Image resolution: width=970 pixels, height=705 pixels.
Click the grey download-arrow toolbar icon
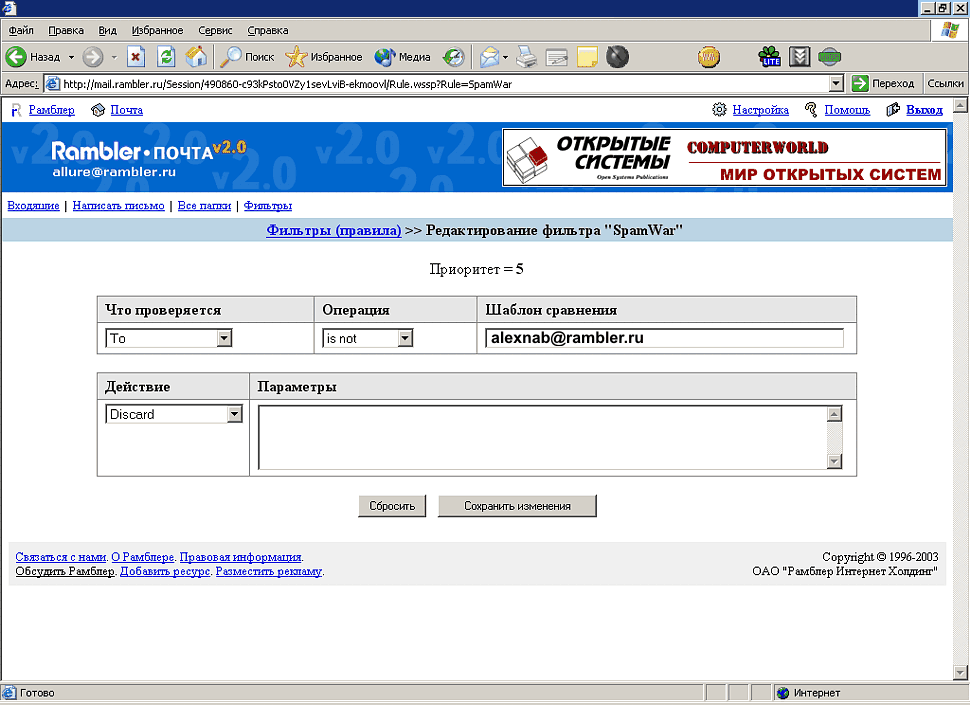click(799, 57)
